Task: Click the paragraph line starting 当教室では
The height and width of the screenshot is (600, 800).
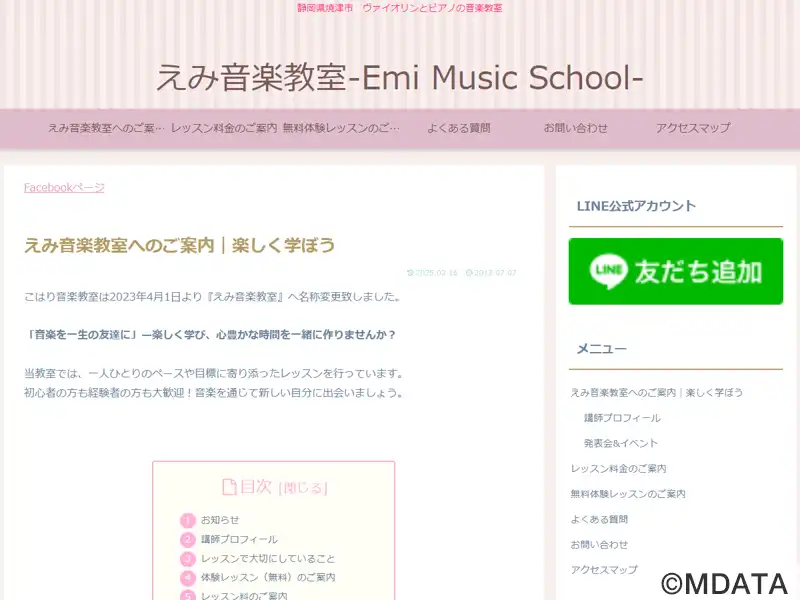Action: click(214, 373)
